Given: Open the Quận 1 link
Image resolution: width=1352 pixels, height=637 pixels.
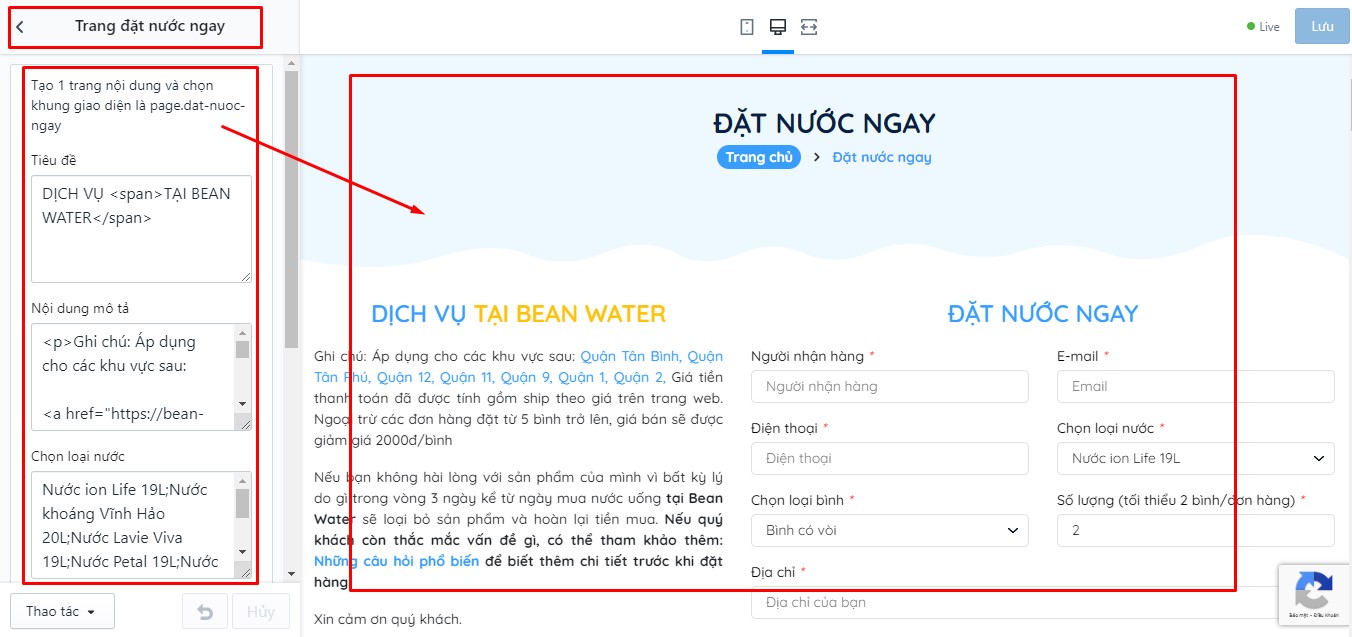Looking at the screenshot, I should [582, 377].
